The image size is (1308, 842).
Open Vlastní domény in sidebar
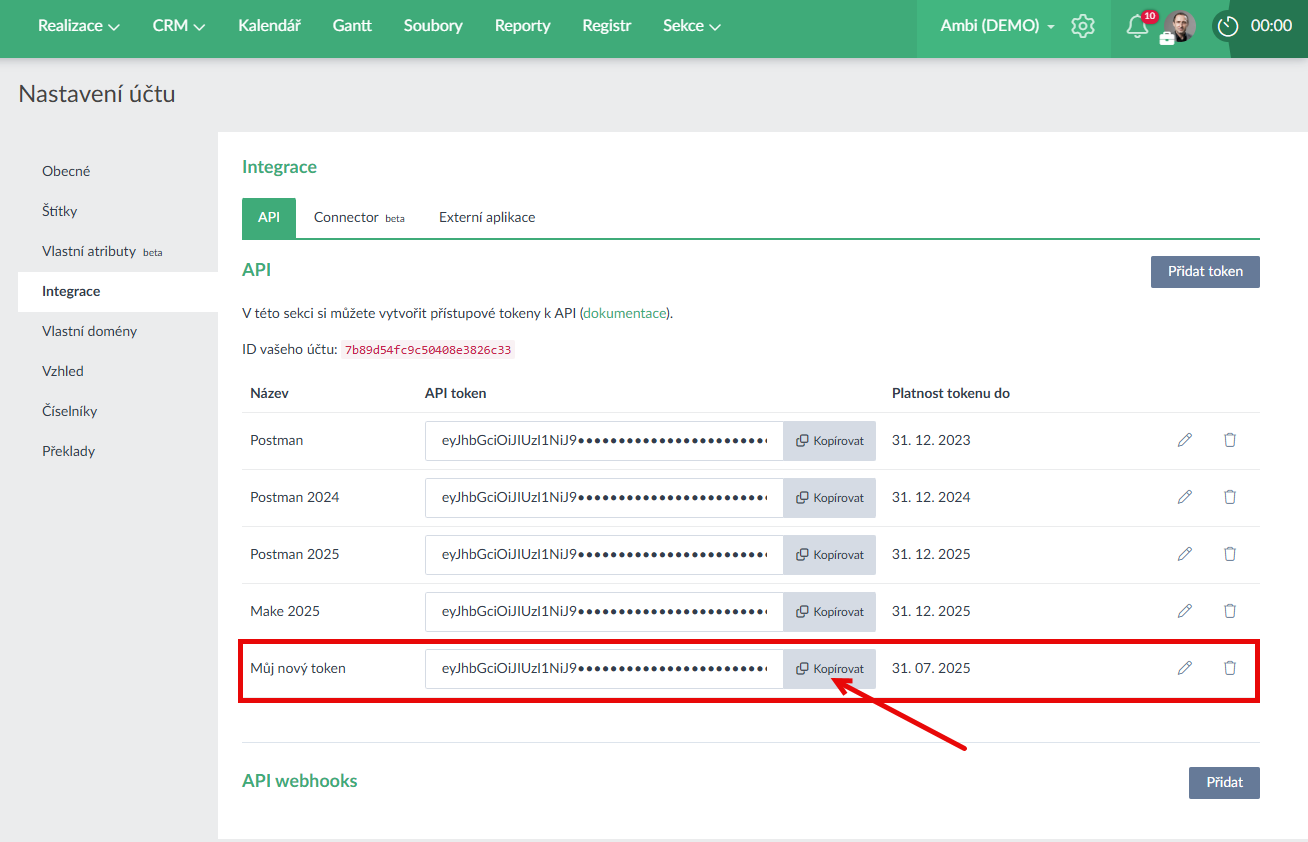coord(90,331)
